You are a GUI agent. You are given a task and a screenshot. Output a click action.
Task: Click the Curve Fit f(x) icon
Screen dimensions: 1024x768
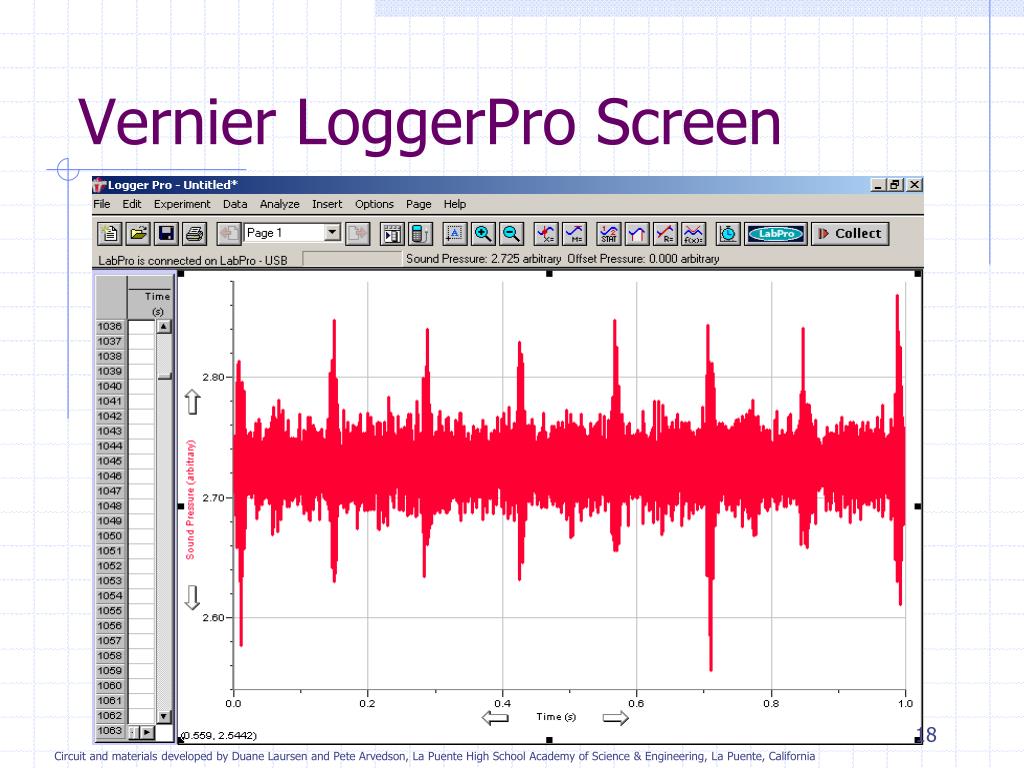[694, 234]
